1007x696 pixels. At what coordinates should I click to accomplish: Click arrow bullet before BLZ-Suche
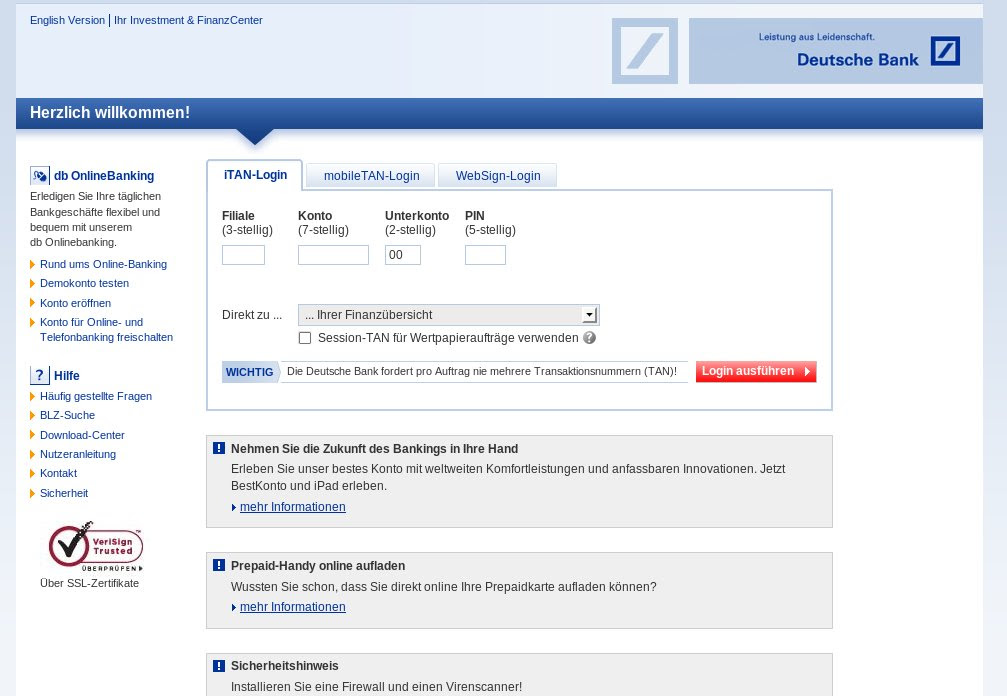(33, 415)
